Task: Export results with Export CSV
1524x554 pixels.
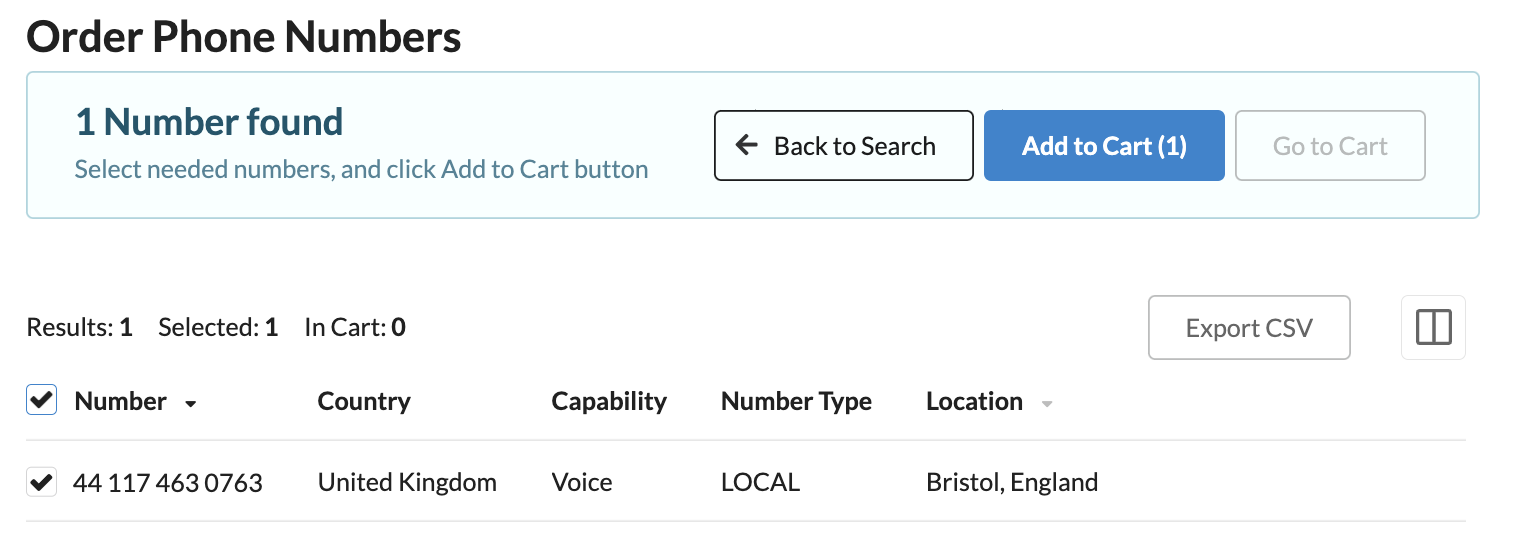Action: pos(1248,328)
